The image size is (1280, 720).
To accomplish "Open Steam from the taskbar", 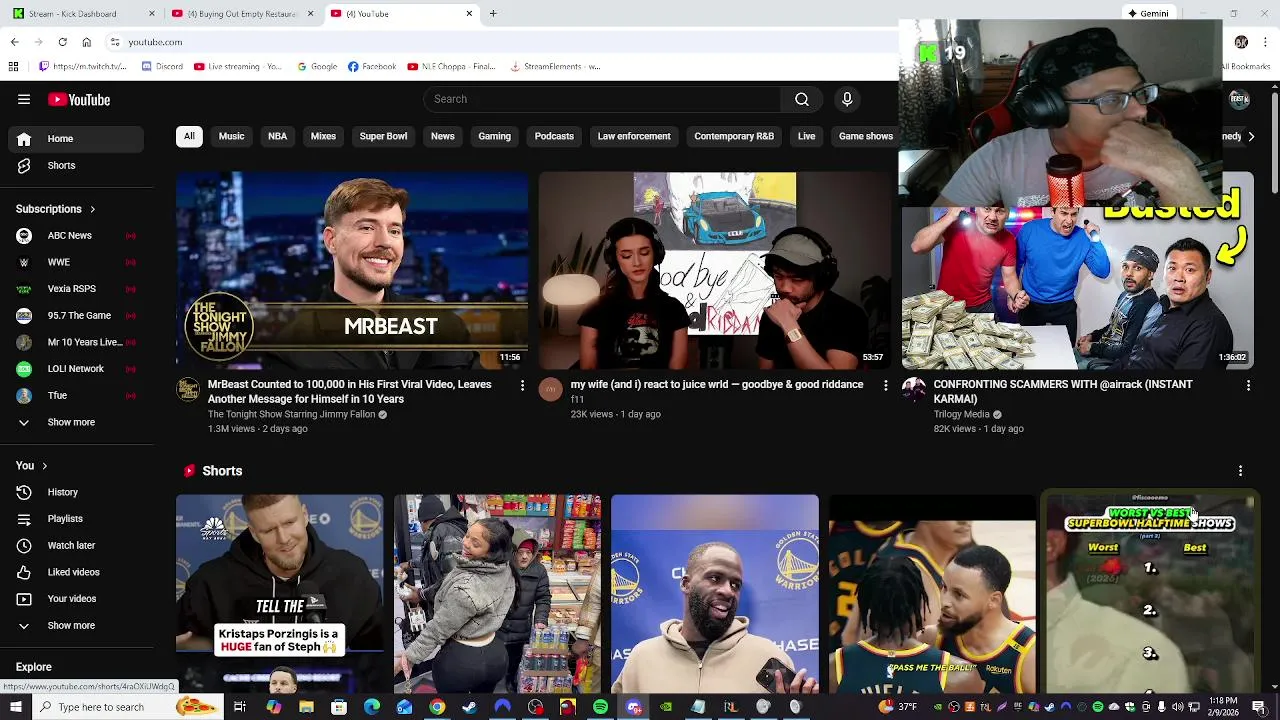I will pyautogui.click(x=470, y=707).
